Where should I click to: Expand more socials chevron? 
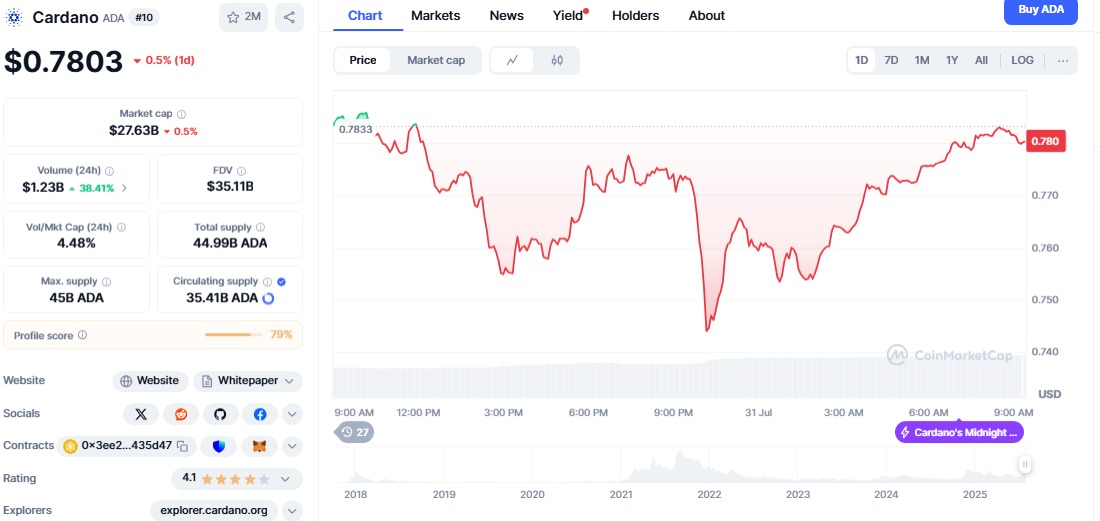coord(292,413)
